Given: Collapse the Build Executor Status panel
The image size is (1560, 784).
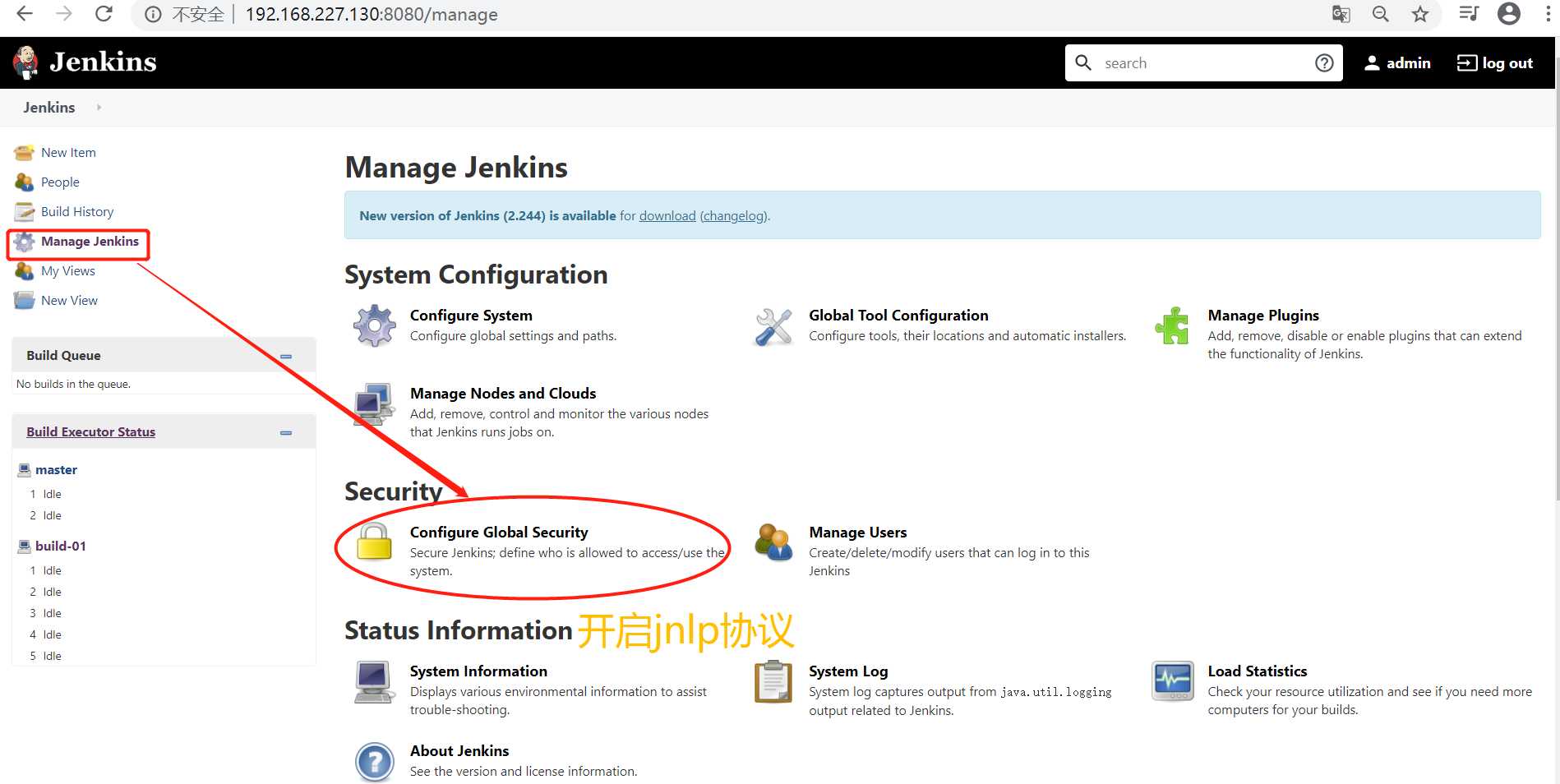Looking at the screenshot, I should 286,432.
